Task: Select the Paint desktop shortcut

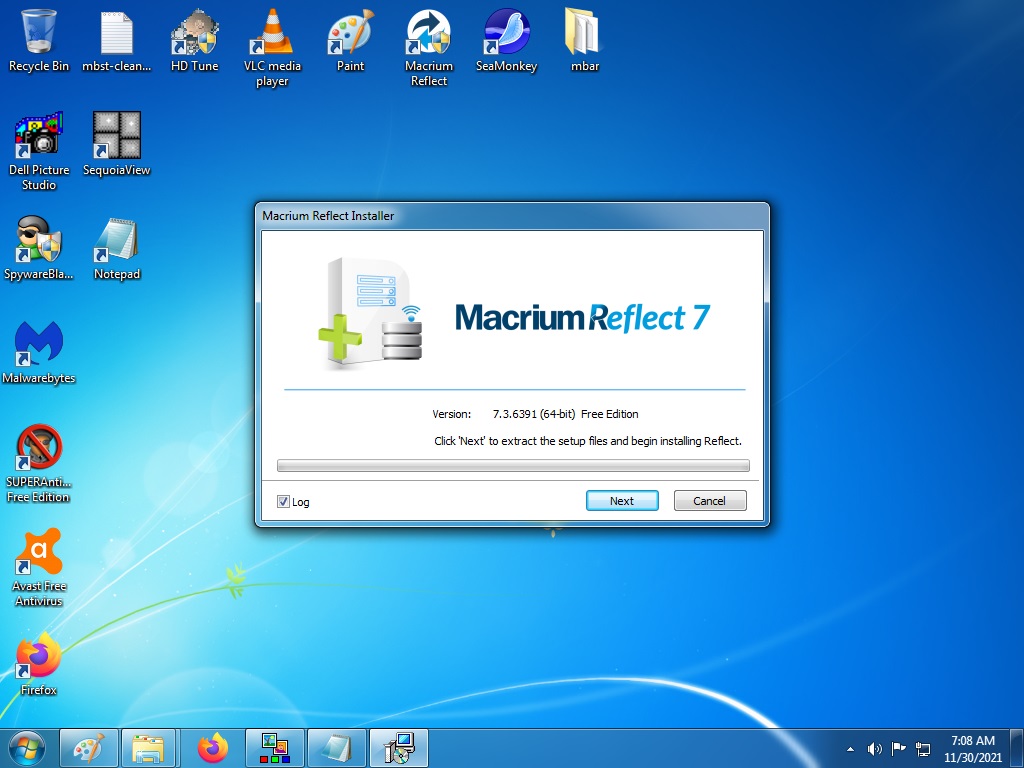Action: coord(351,40)
